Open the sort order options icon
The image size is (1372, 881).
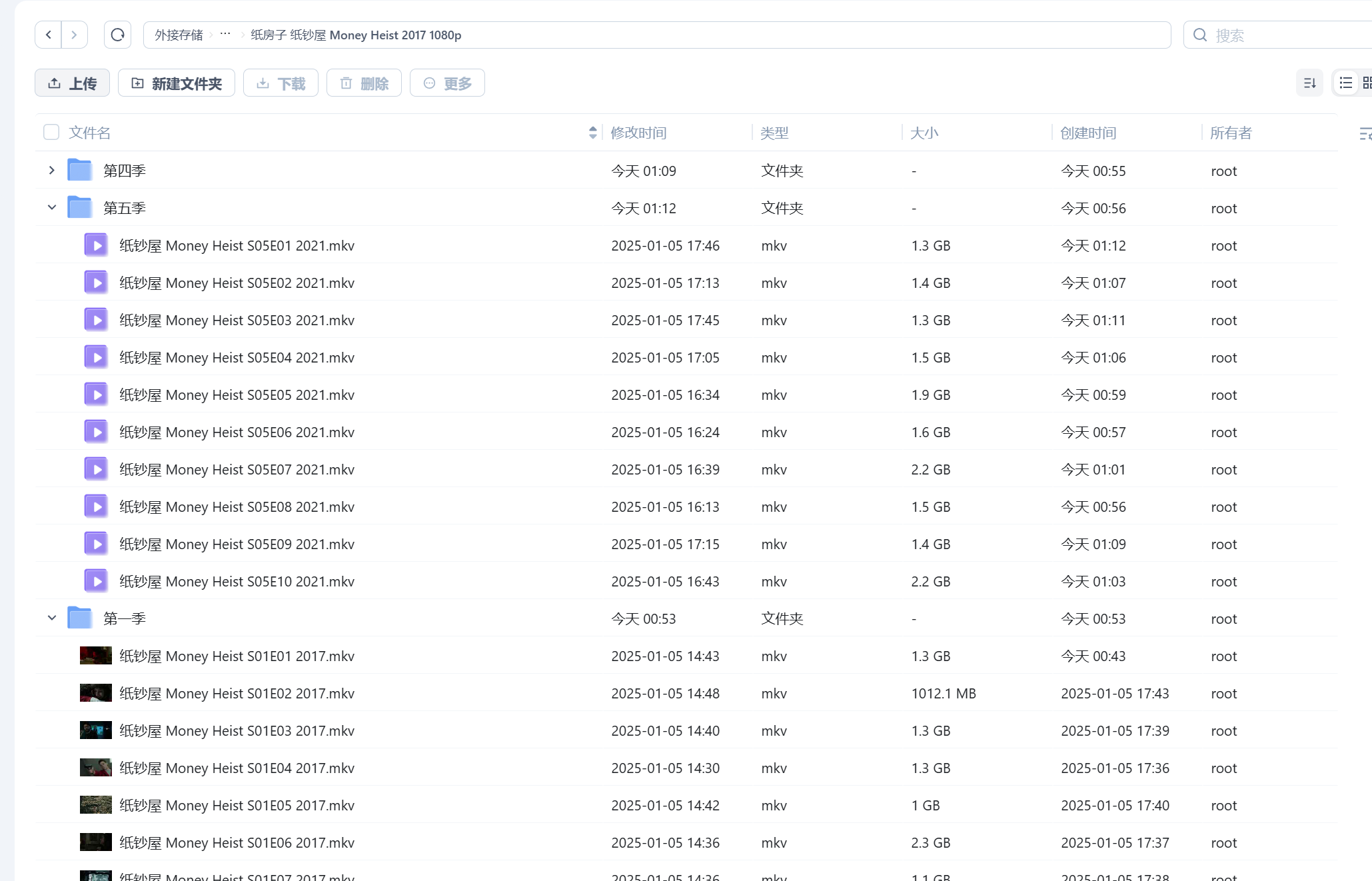1309,83
